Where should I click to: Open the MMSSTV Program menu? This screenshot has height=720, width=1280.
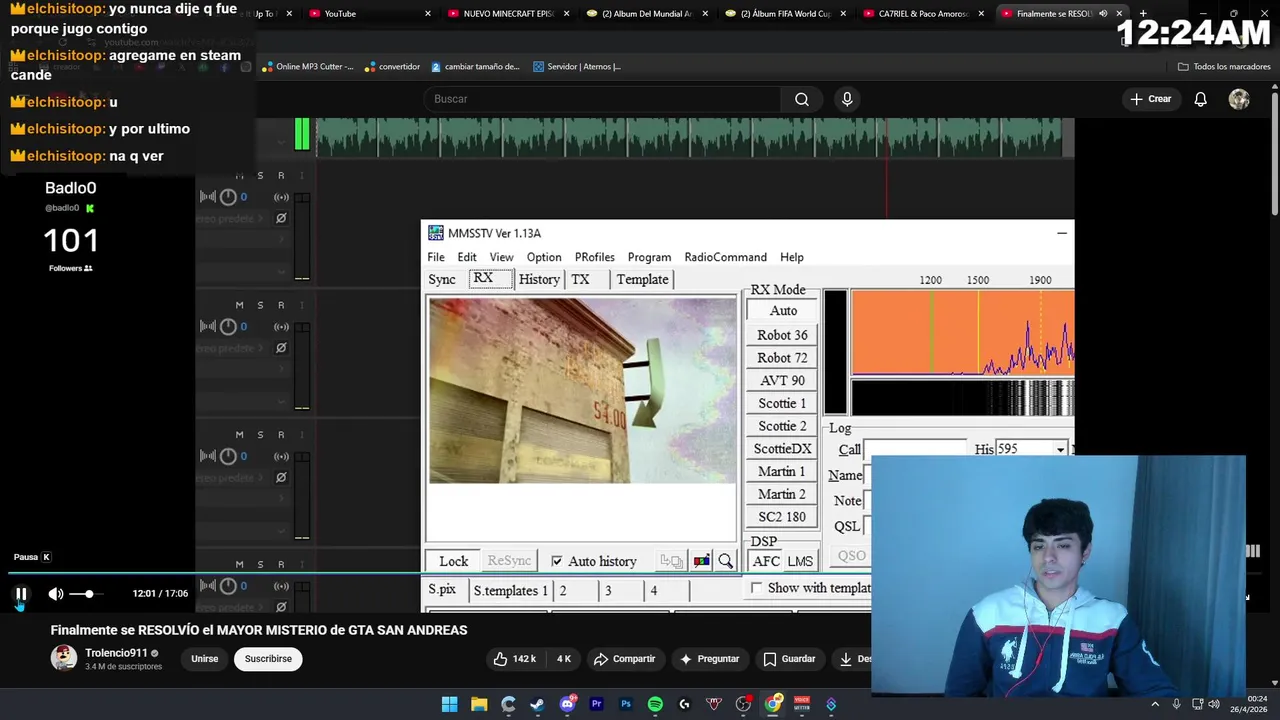[x=649, y=257]
